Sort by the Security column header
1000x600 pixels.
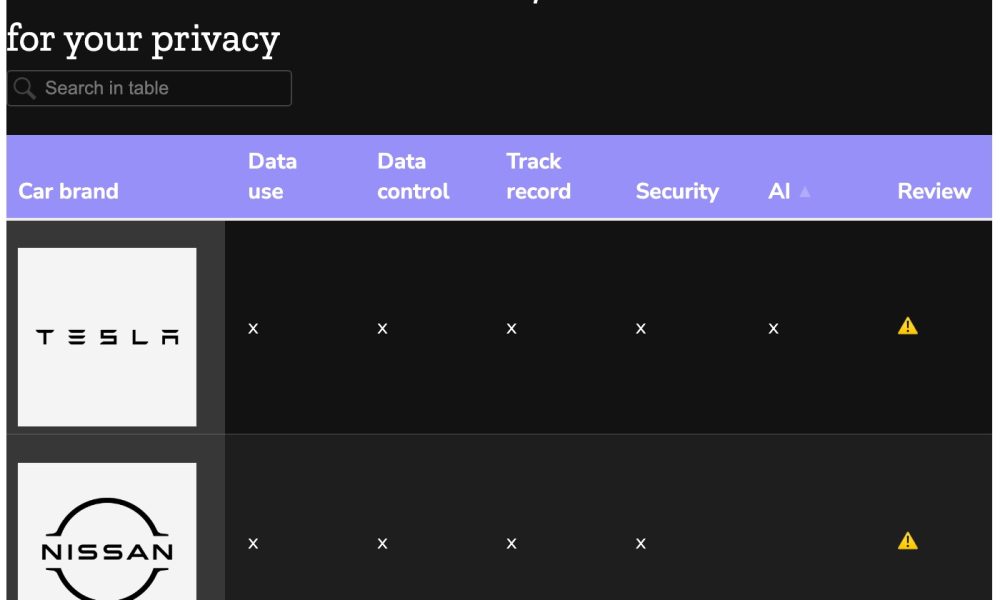(677, 191)
